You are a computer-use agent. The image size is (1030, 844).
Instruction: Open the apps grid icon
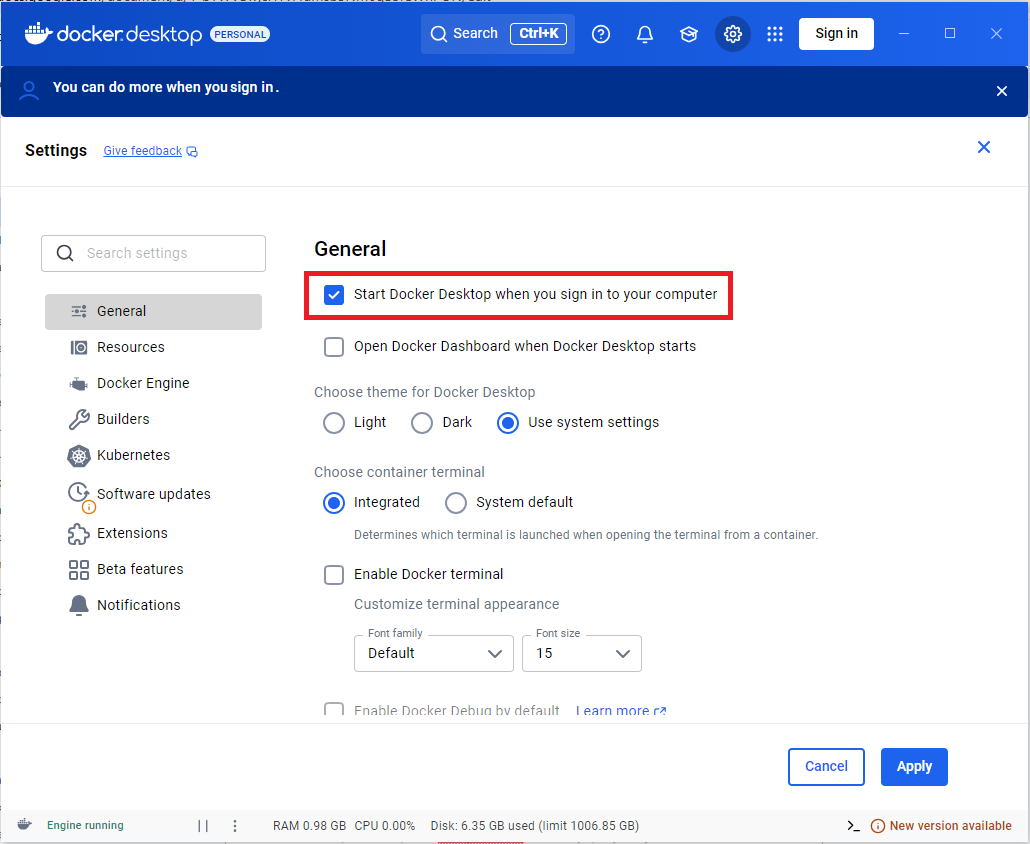tap(775, 34)
